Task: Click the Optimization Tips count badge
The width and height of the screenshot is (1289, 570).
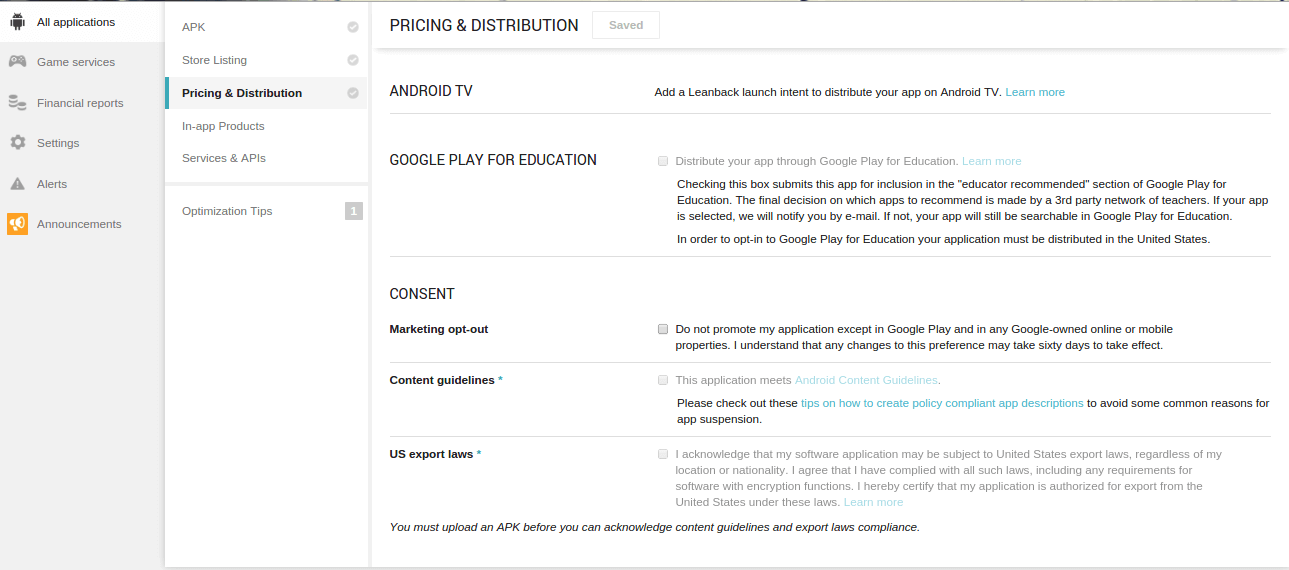Action: tap(353, 211)
